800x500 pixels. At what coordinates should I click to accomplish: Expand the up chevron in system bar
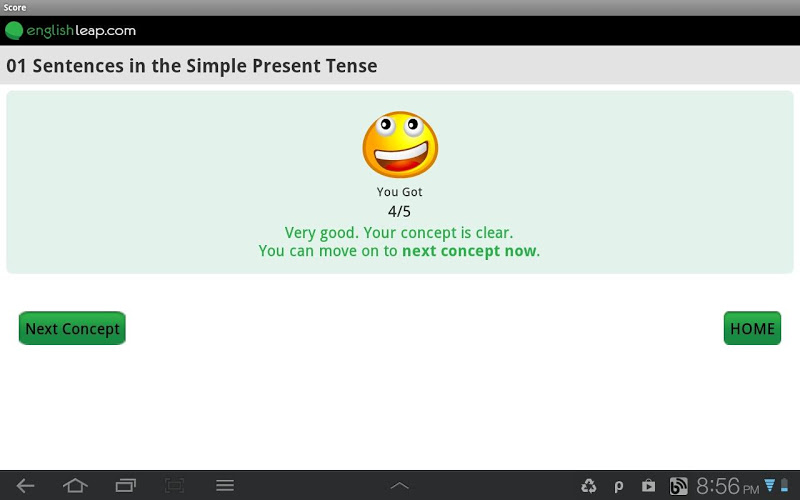pyautogui.click(x=399, y=486)
